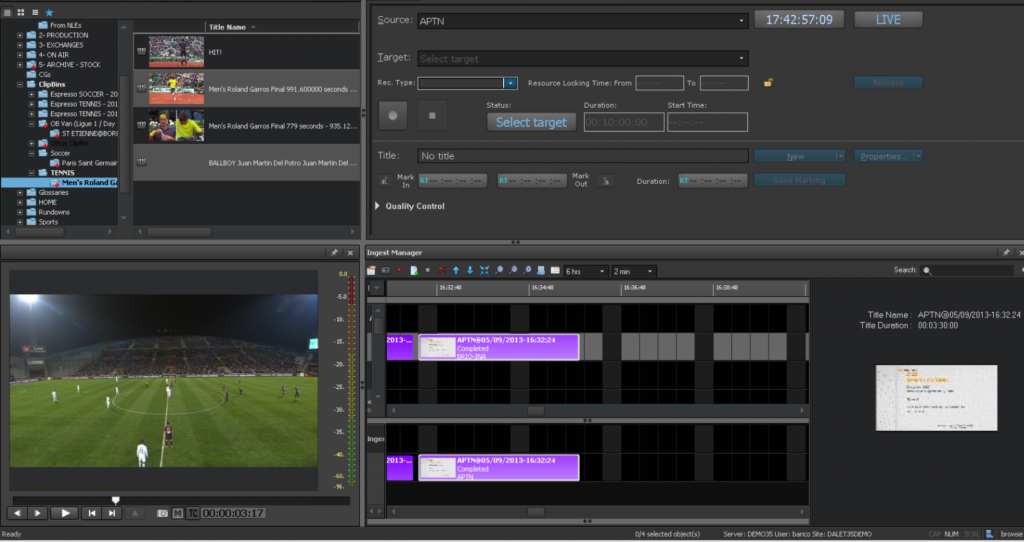Viewport: 1024px width, 542px height.
Task: Click the favorites star icon
Action: (49, 12)
